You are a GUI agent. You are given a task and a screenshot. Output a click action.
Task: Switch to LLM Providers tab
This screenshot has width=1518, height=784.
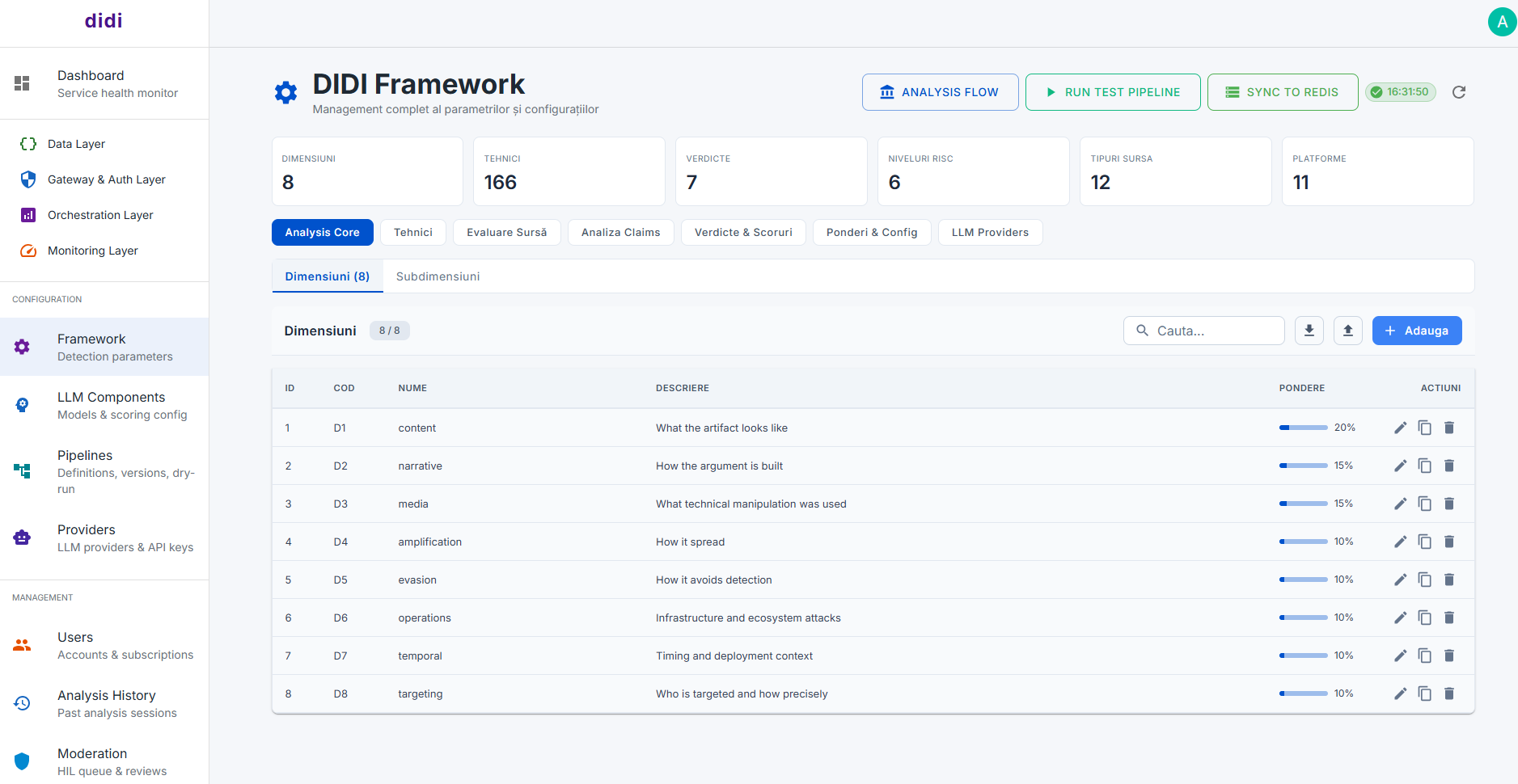coord(991,232)
